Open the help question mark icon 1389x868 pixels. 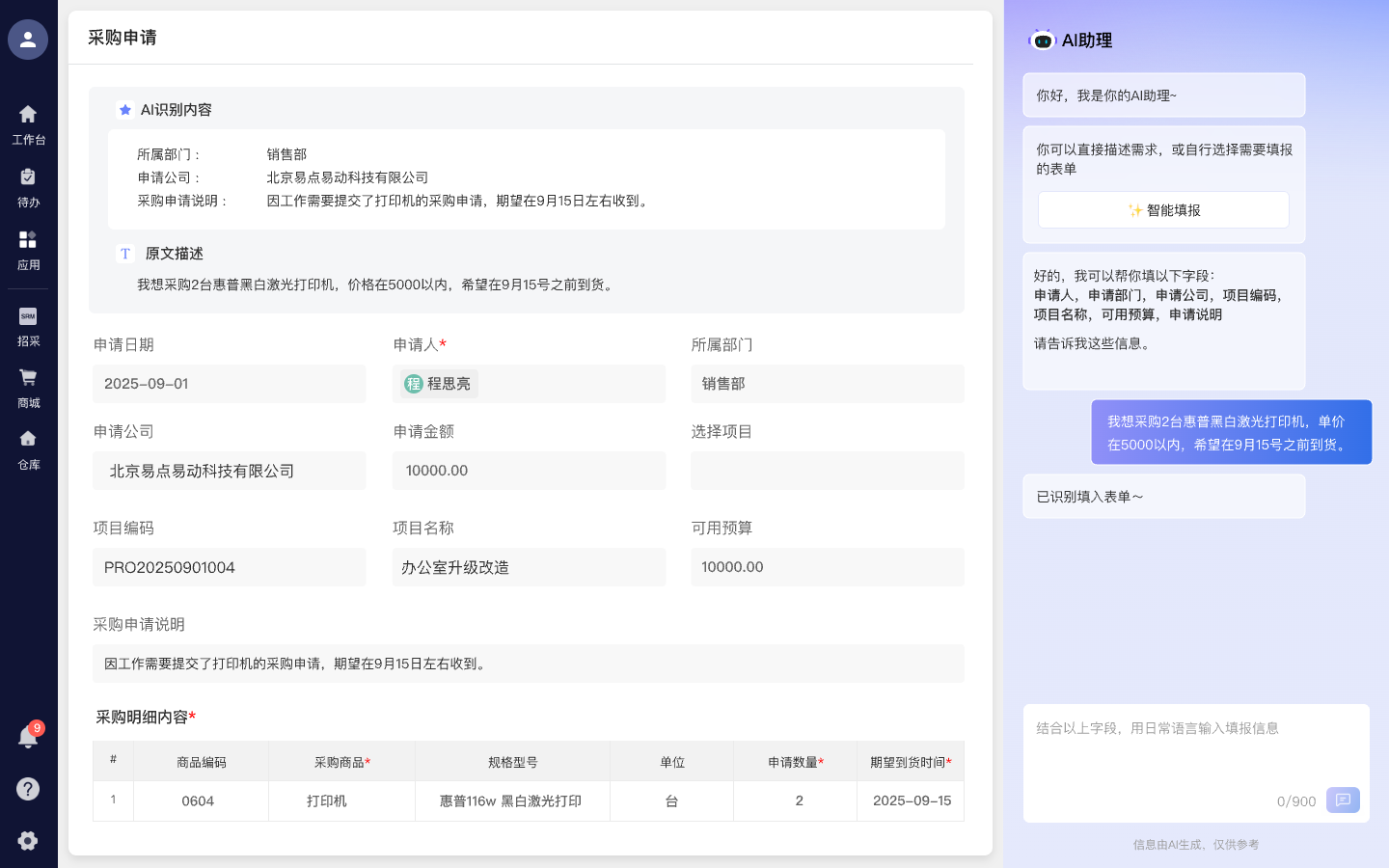coord(28,789)
